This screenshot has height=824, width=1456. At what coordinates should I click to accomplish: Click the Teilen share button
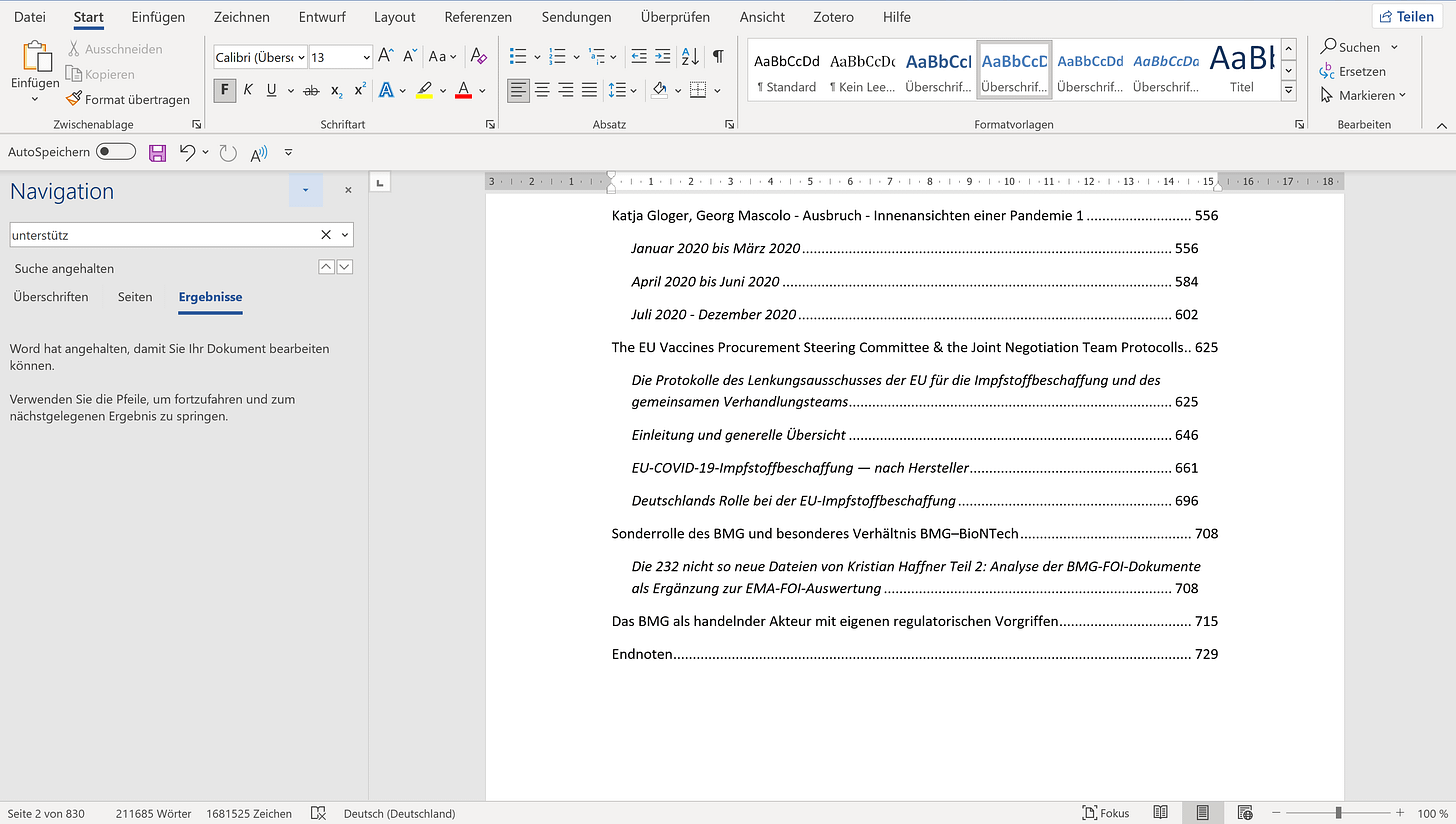pos(1407,16)
